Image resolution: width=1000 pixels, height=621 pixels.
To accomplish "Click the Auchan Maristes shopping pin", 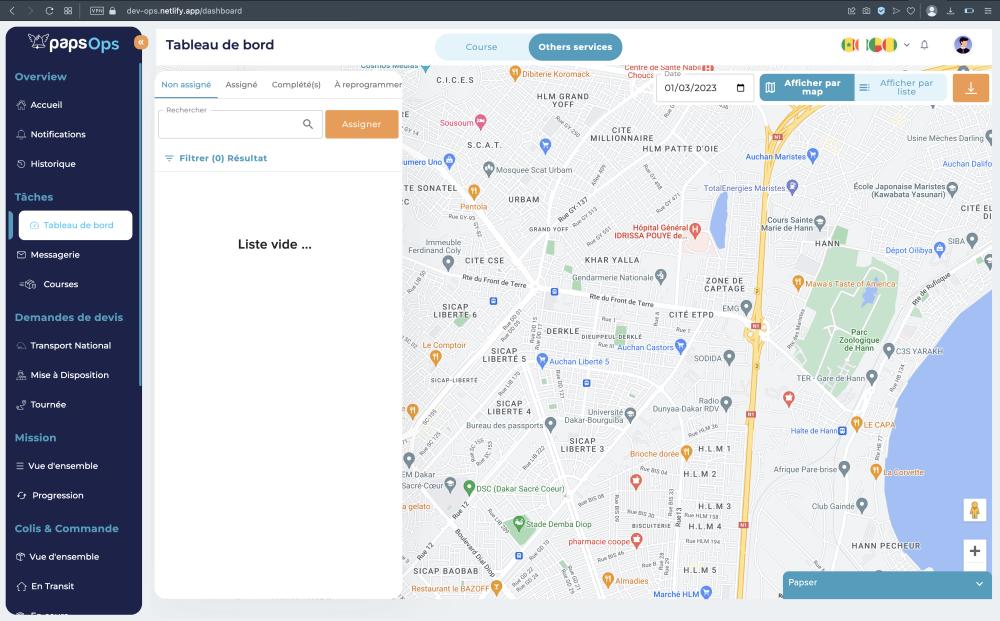I will (x=812, y=155).
